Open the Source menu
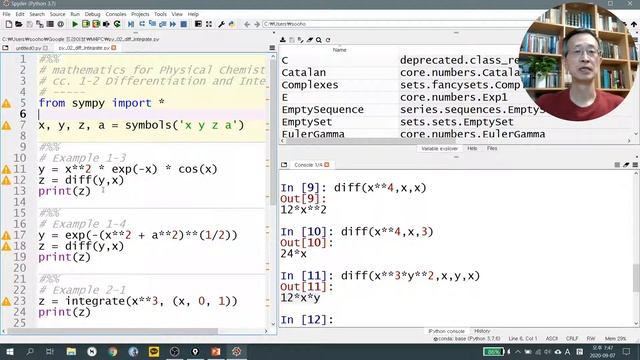640x360 pixels. click(58, 14)
